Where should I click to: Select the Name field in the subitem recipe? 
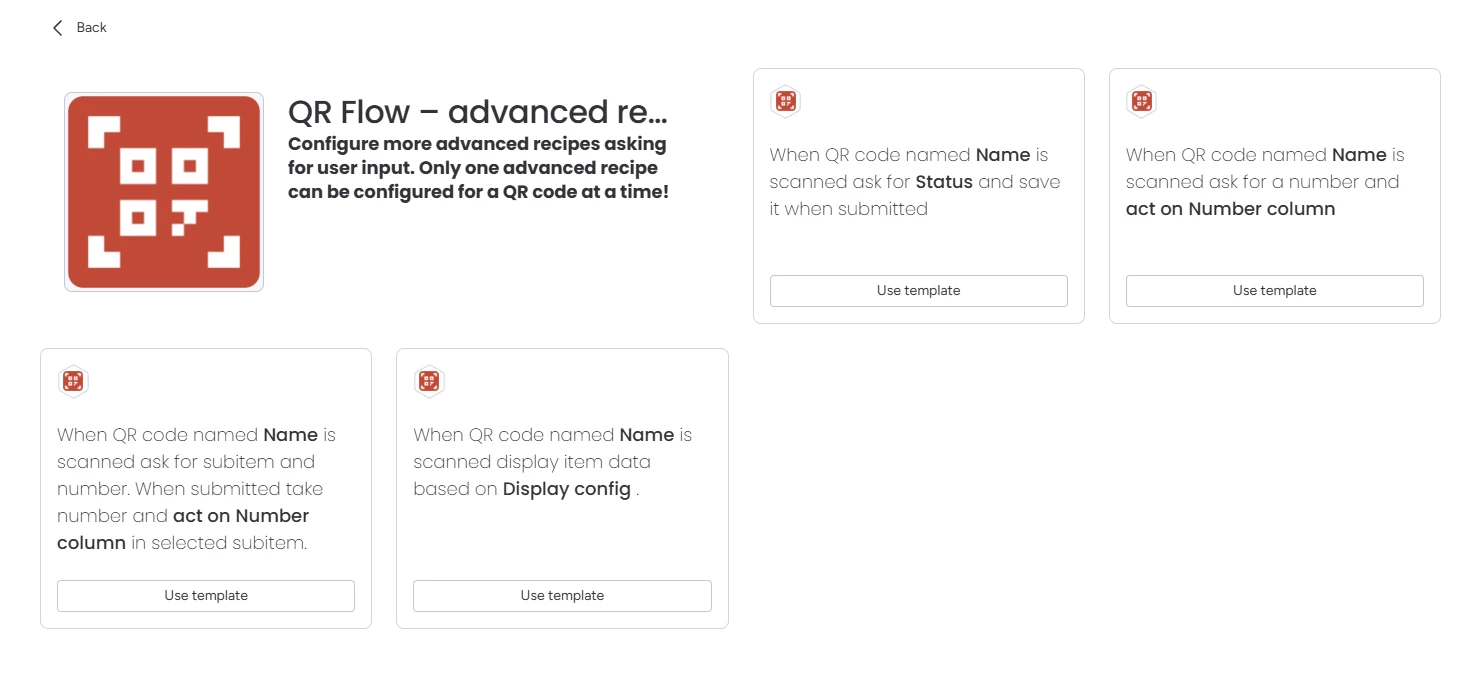290,435
